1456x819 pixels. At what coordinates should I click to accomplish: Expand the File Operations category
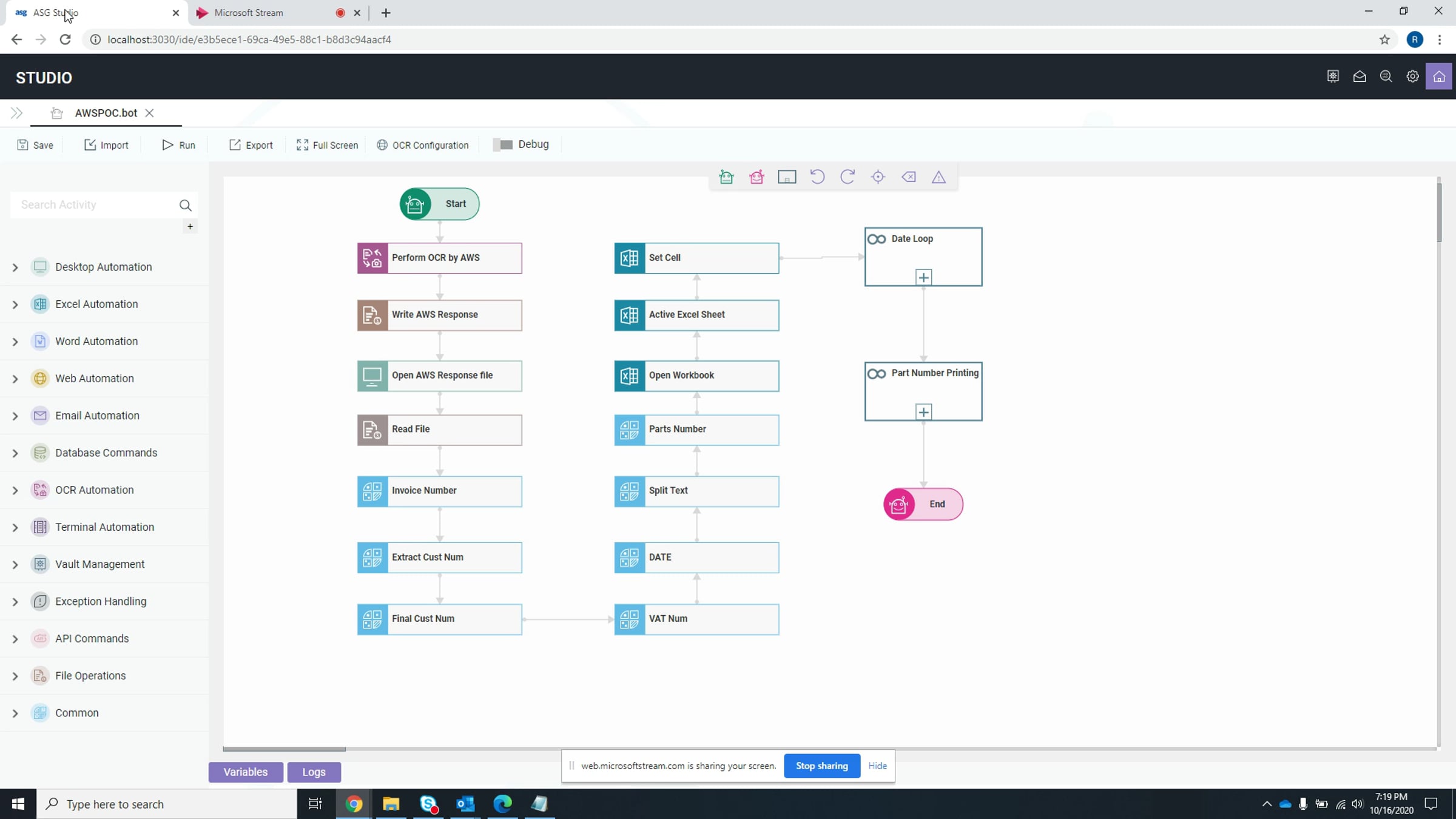point(15,676)
